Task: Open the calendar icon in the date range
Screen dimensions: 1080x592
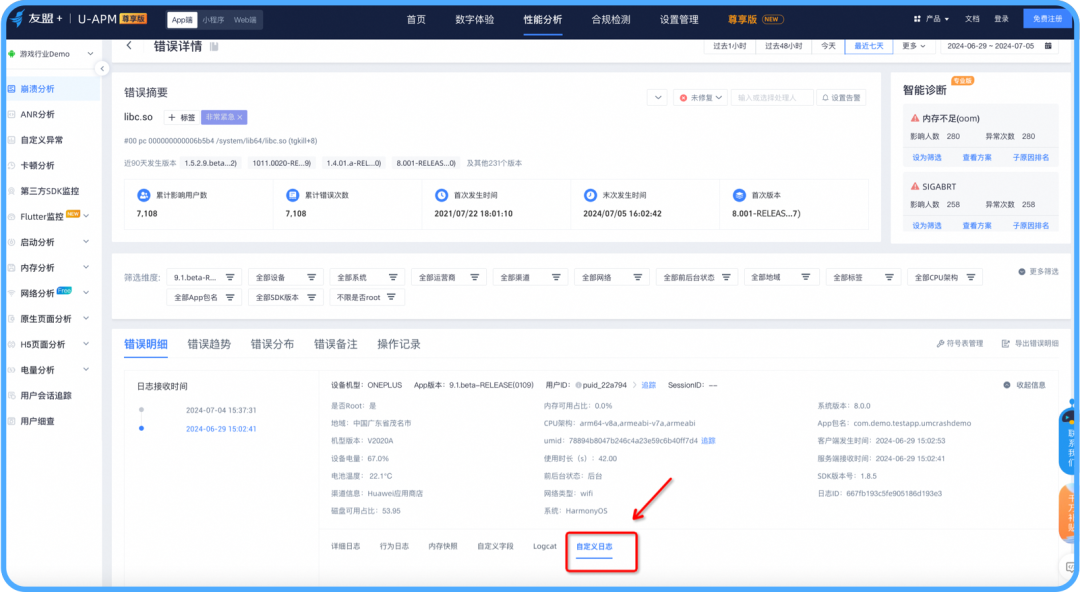Action: tap(1048, 46)
